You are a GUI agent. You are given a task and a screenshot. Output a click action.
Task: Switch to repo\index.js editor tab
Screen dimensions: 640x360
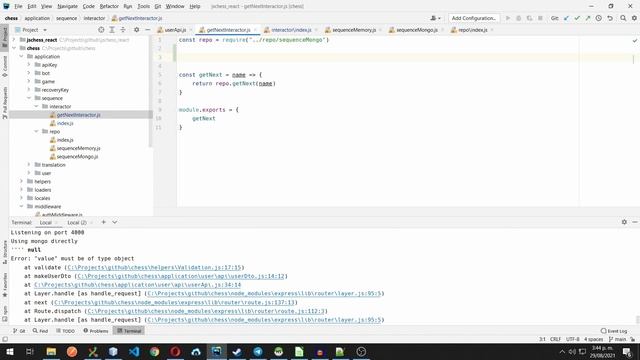(472, 30)
